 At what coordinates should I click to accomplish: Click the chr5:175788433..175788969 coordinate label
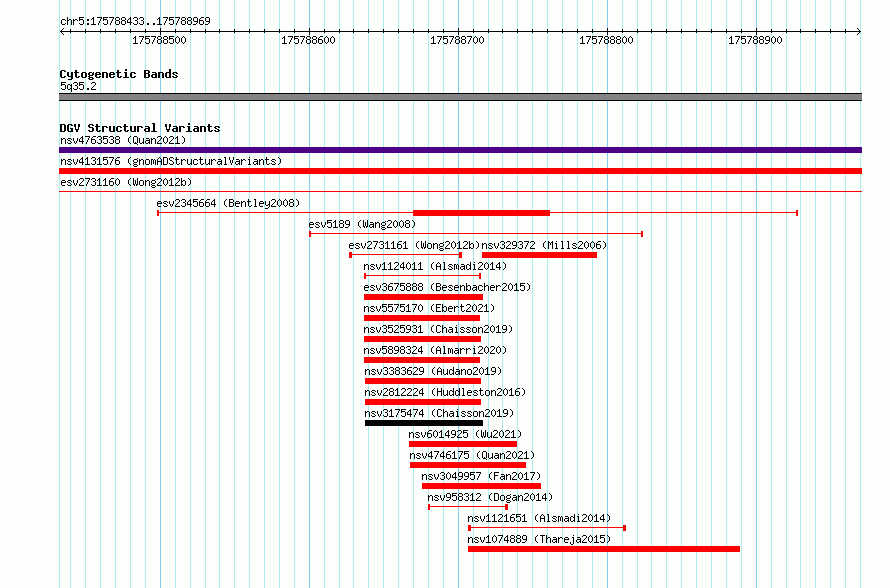click(135, 21)
